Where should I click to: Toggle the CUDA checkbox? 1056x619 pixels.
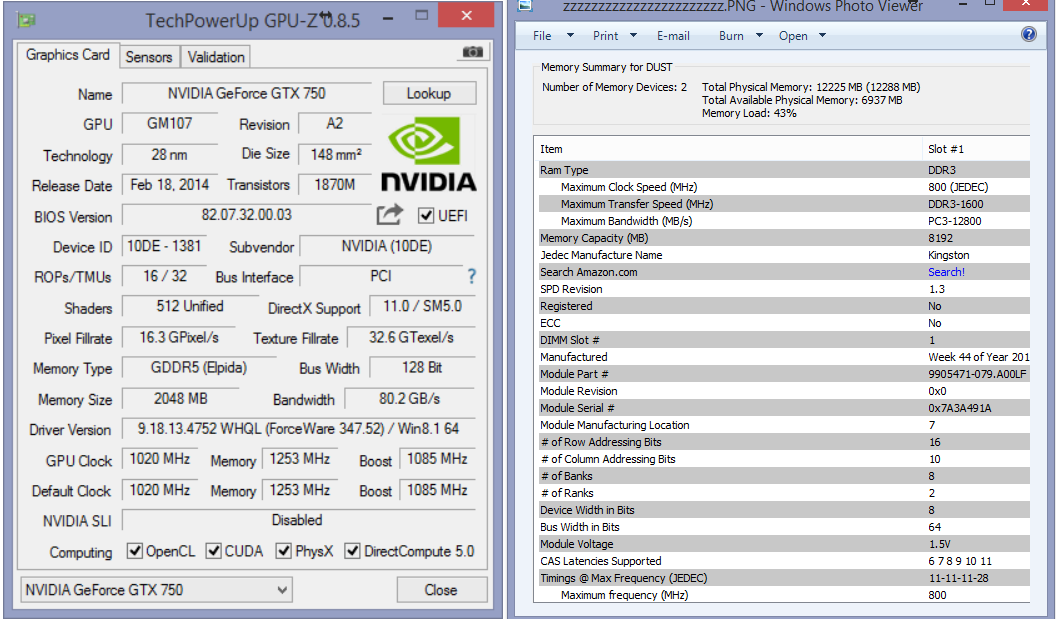click(x=213, y=551)
